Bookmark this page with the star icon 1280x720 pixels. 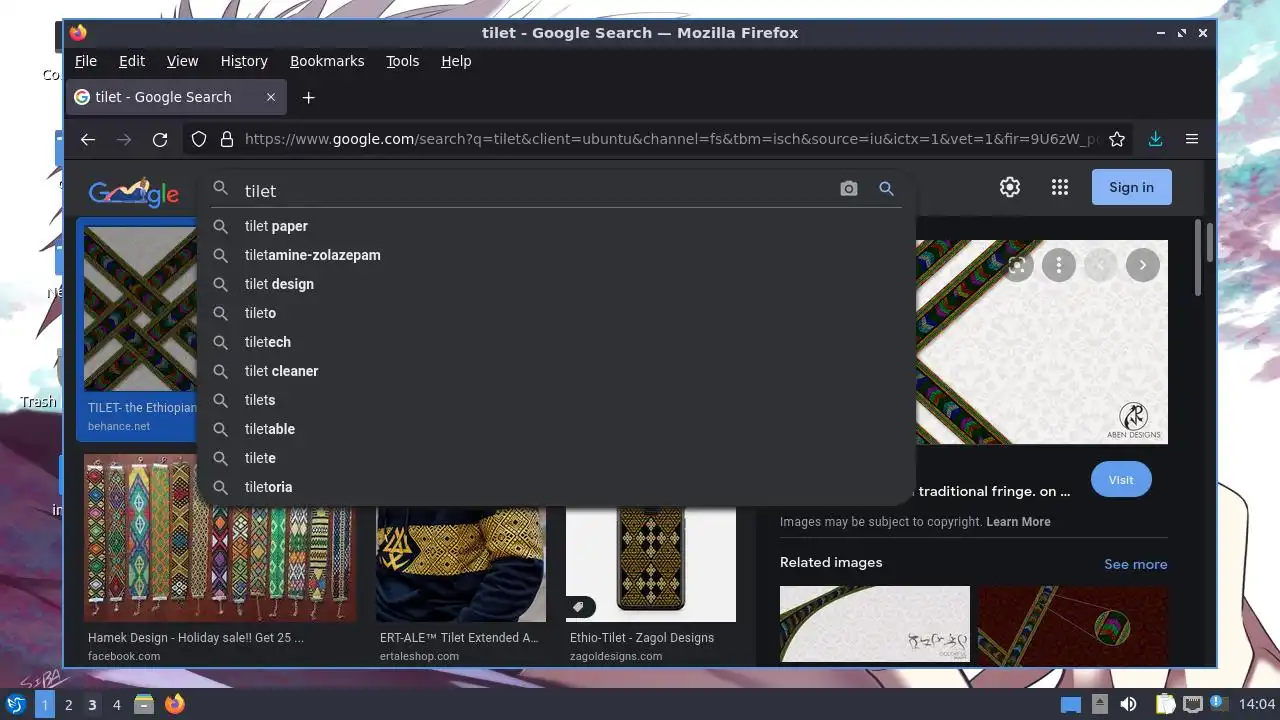click(x=1117, y=140)
